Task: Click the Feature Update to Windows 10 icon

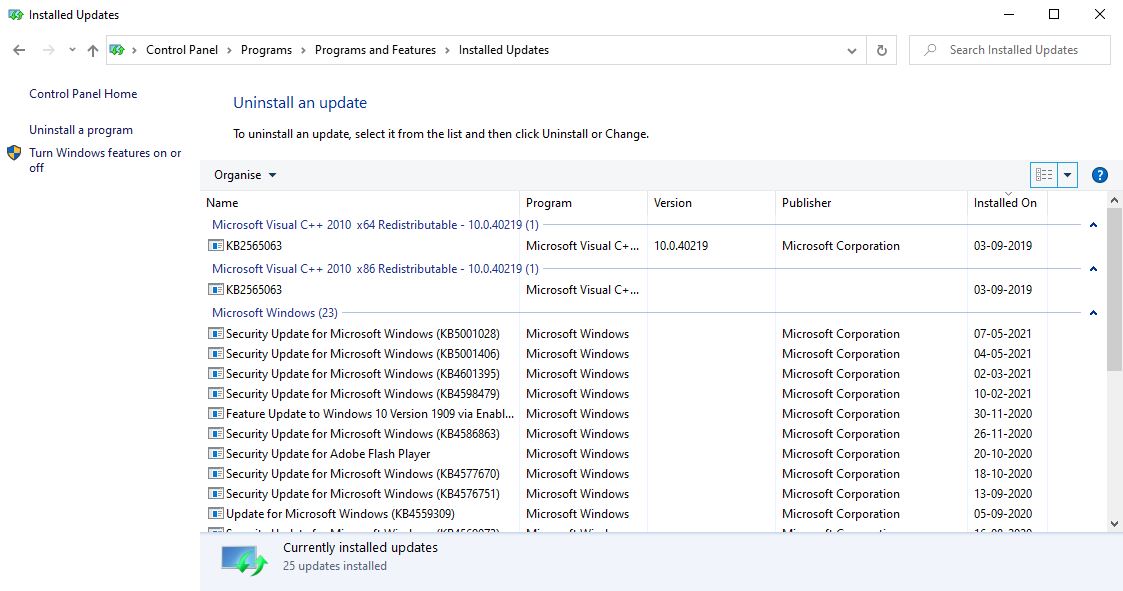Action: [x=216, y=414]
